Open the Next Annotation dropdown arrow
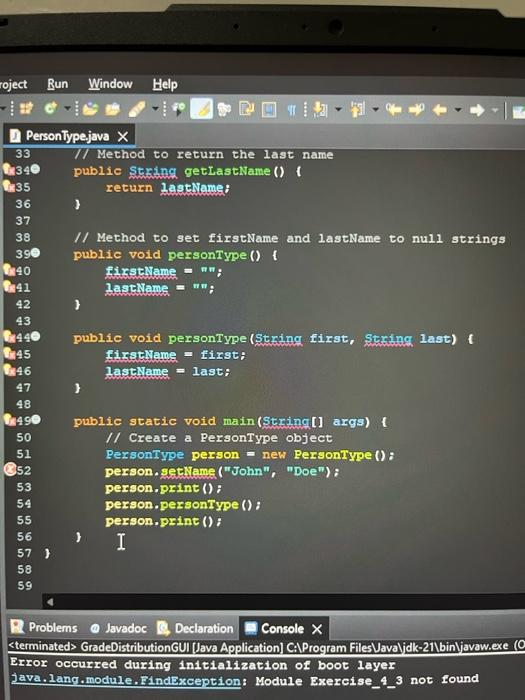This screenshot has height=700, width=525. [338, 109]
